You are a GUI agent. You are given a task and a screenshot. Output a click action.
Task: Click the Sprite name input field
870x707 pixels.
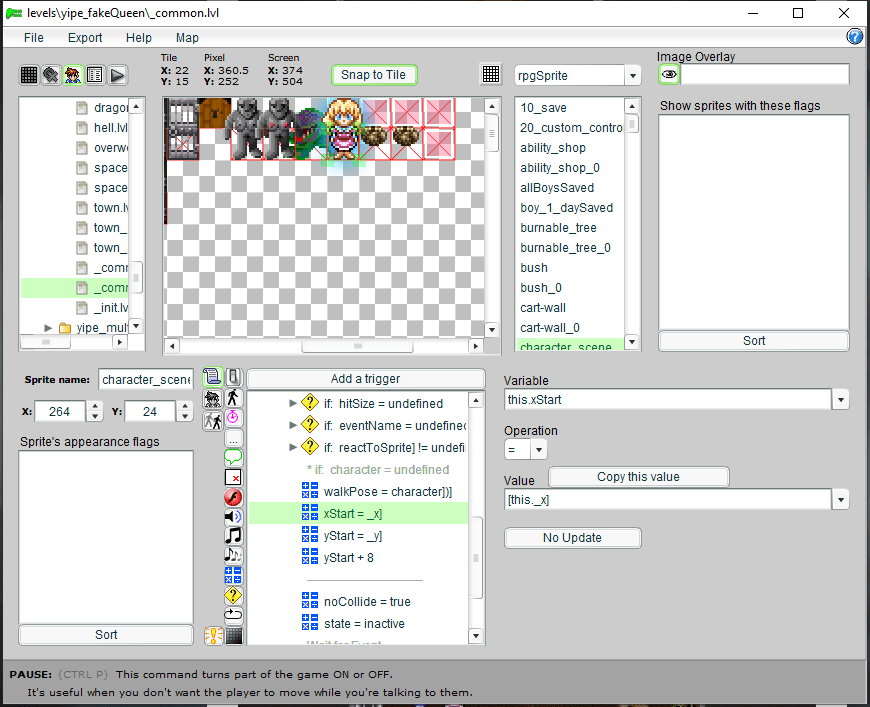146,380
